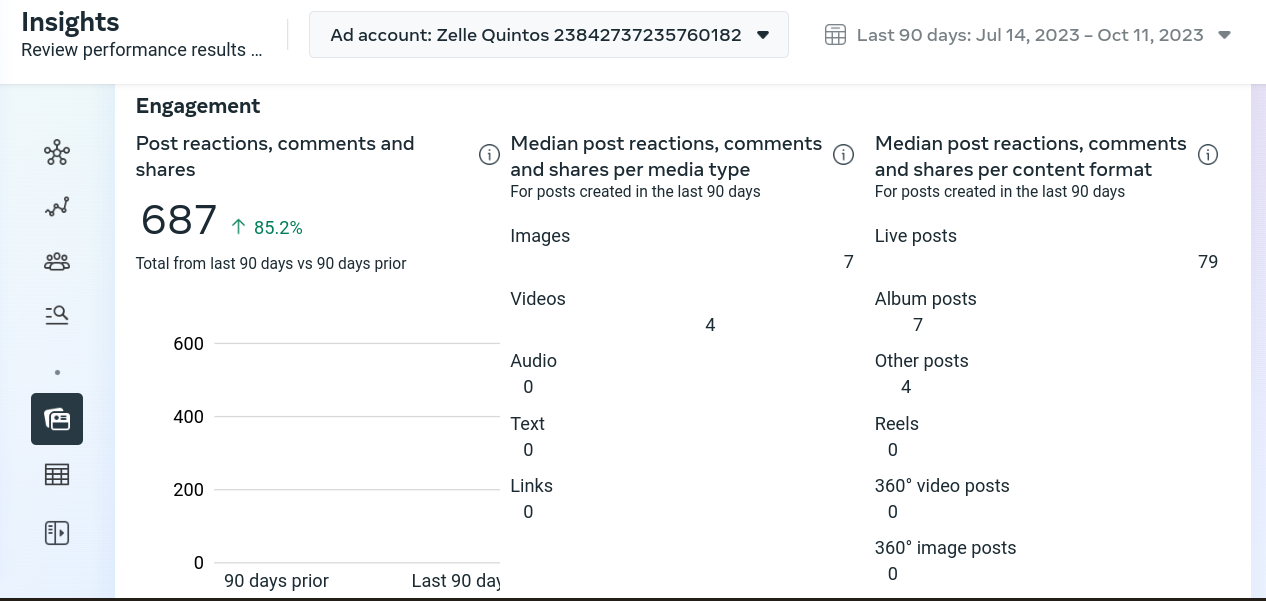Image resolution: width=1266 pixels, height=601 pixels.
Task: Click the Reels content format label
Action: 897,424
